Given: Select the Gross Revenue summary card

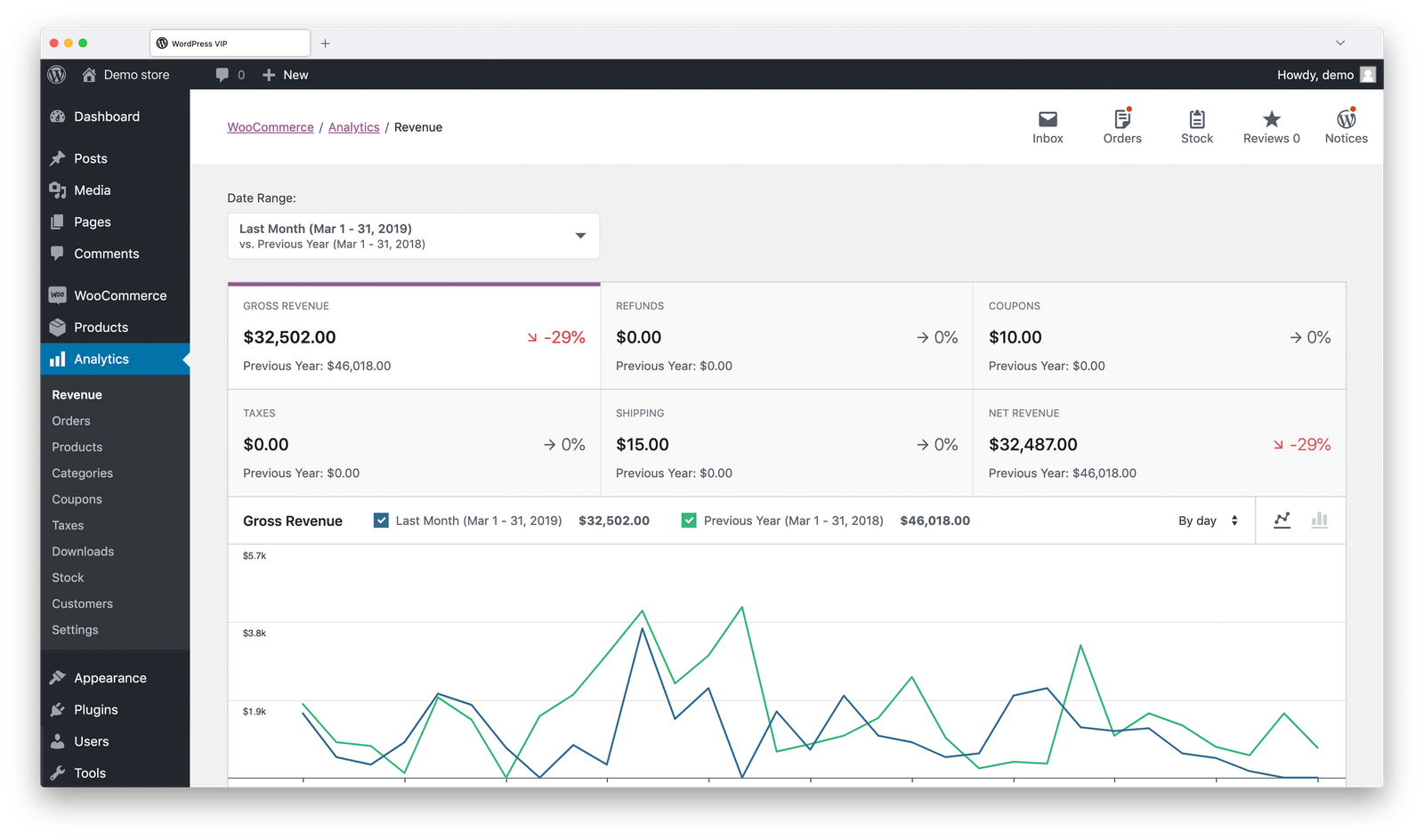Looking at the screenshot, I should (x=414, y=336).
